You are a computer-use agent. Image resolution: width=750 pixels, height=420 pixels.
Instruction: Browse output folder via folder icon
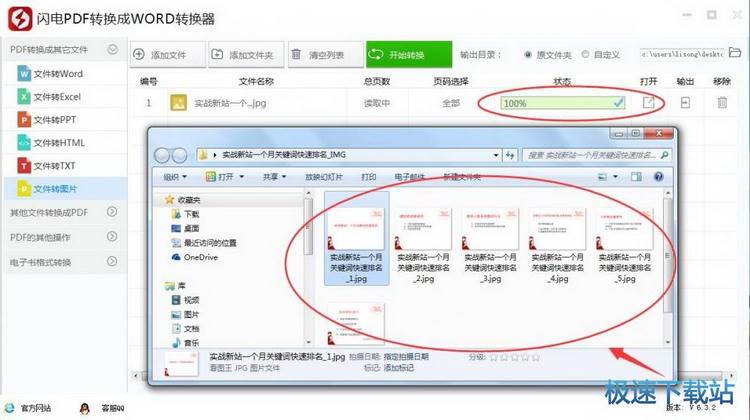coord(735,53)
